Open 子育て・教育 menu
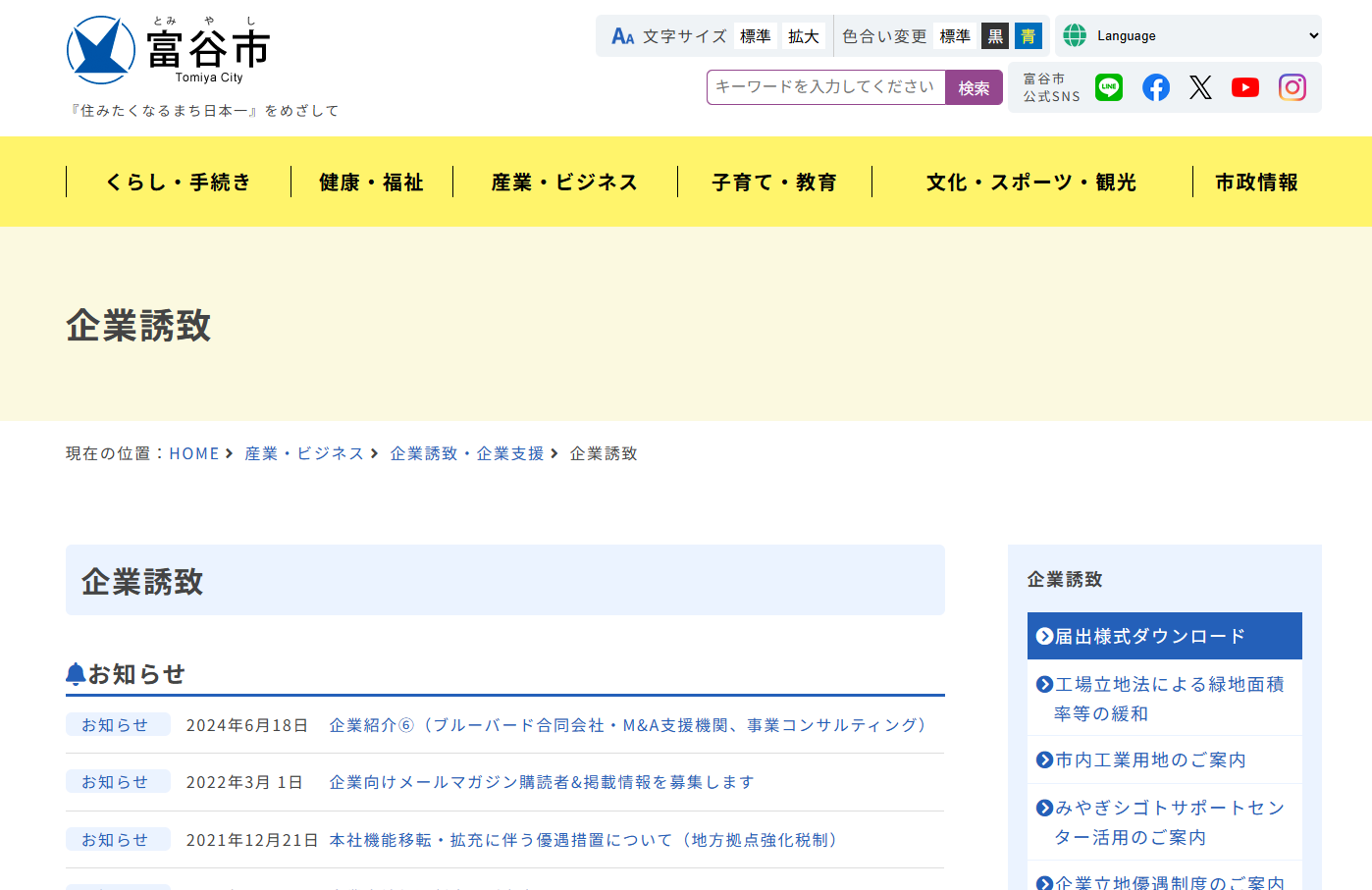1372x890 pixels. pos(775,182)
